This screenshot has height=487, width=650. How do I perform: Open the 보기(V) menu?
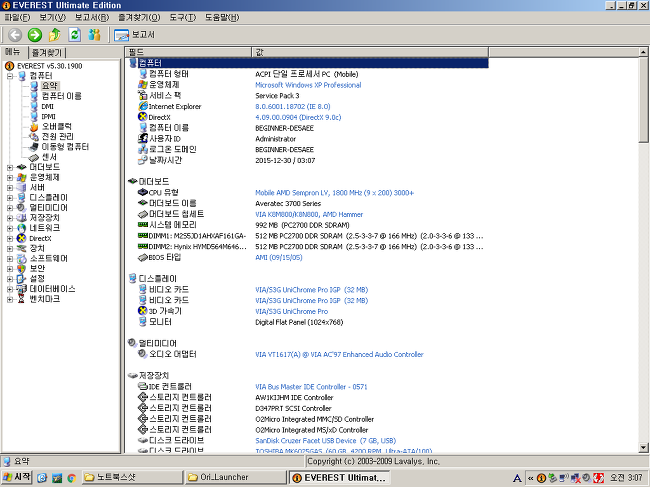[x=52, y=17]
